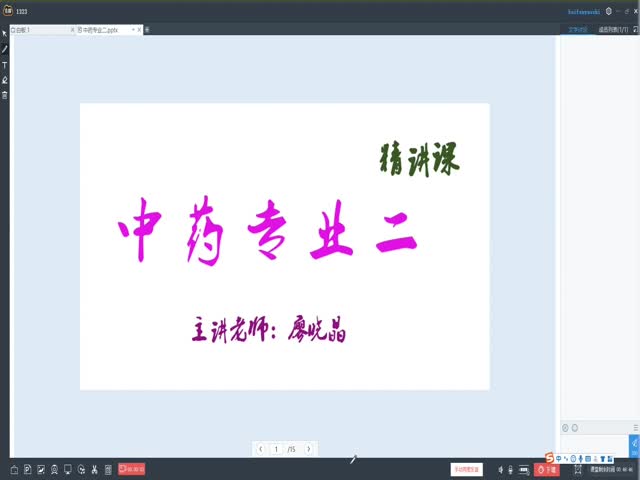Select the text T tool
This screenshot has width=640, height=480.
tap(4, 65)
